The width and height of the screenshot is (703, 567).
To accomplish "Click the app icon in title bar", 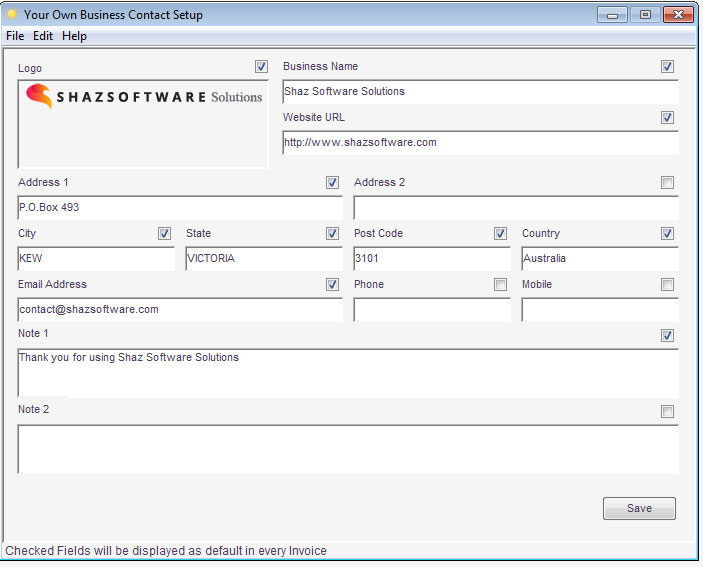I will click(x=12, y=15).
